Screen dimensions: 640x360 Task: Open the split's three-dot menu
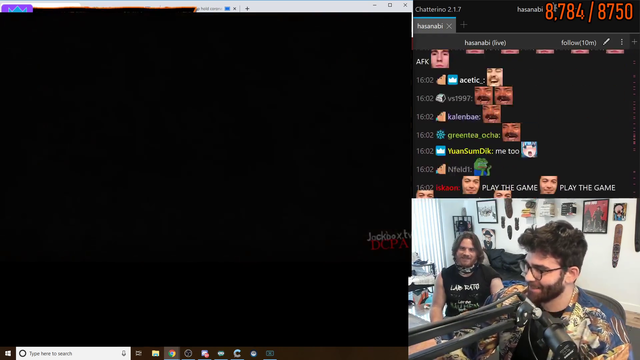click(x=622, y=42)
